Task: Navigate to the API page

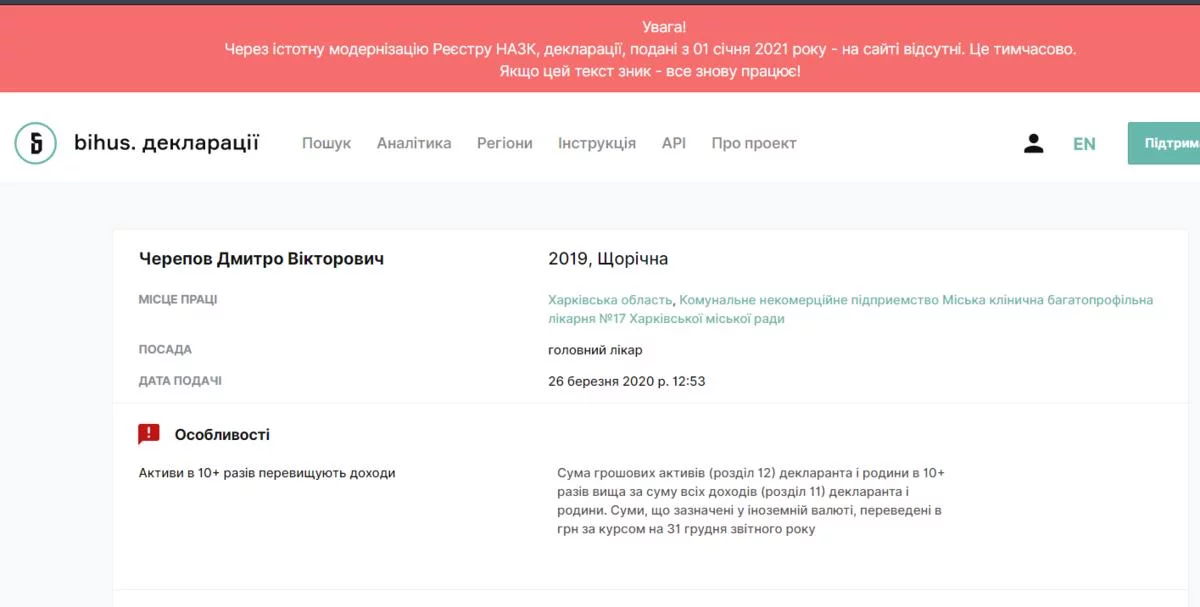Action: point(674,143)
